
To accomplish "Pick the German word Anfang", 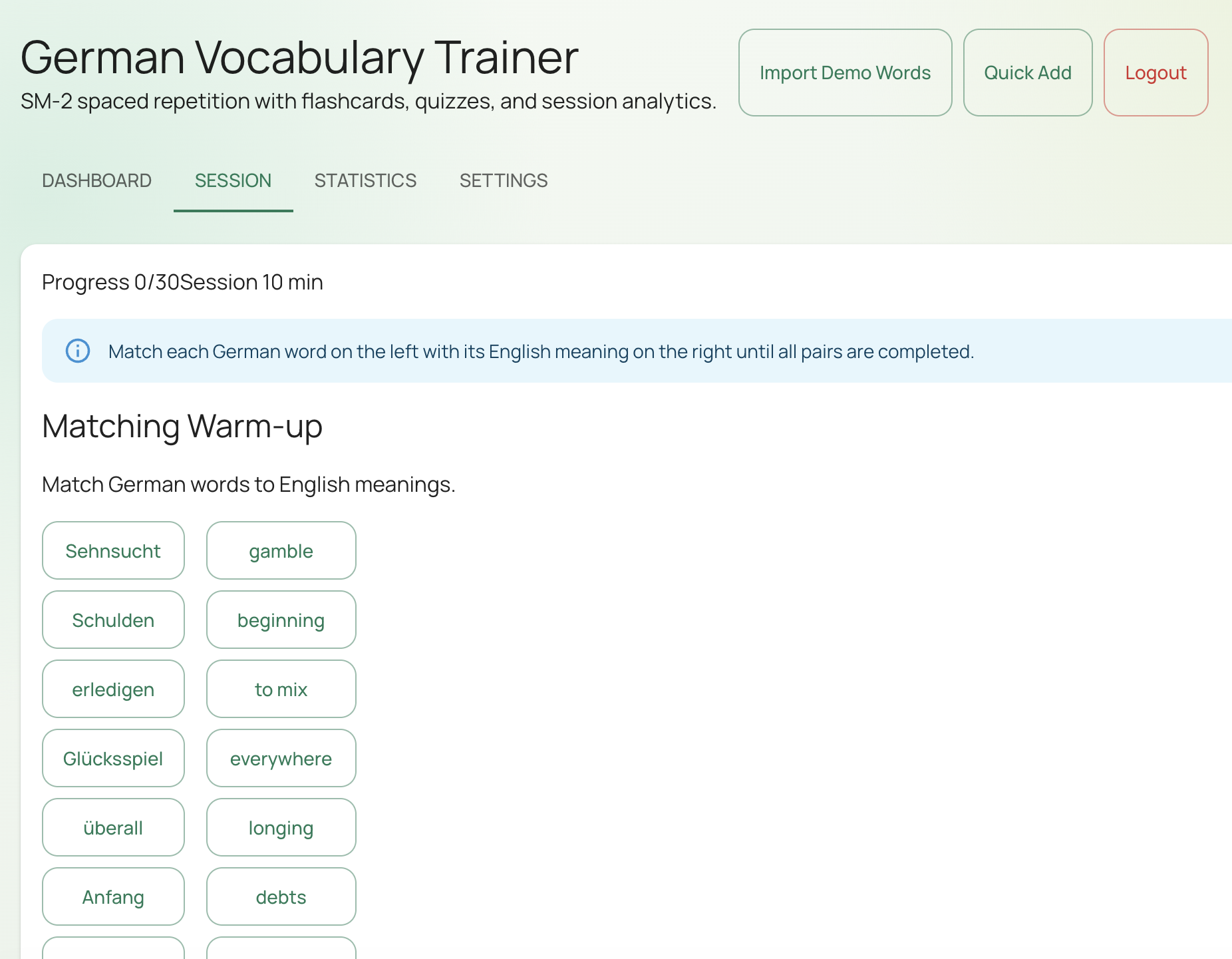I will click(x=113, y=896).
